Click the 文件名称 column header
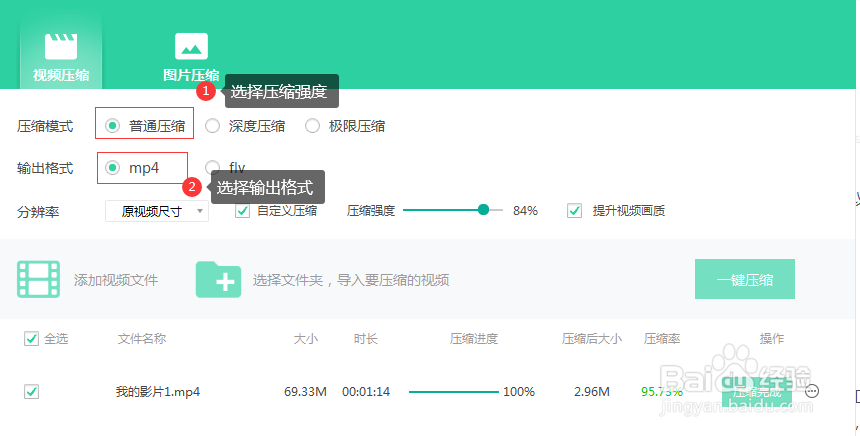860x436 pixels. click(142, 339)
